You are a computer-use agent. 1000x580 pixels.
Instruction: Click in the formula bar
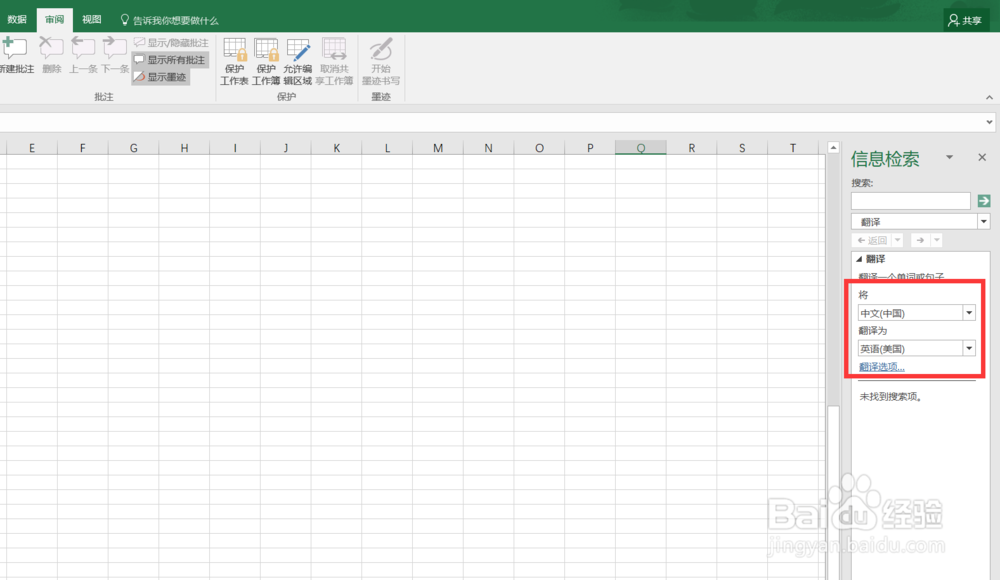coord(491,122)
